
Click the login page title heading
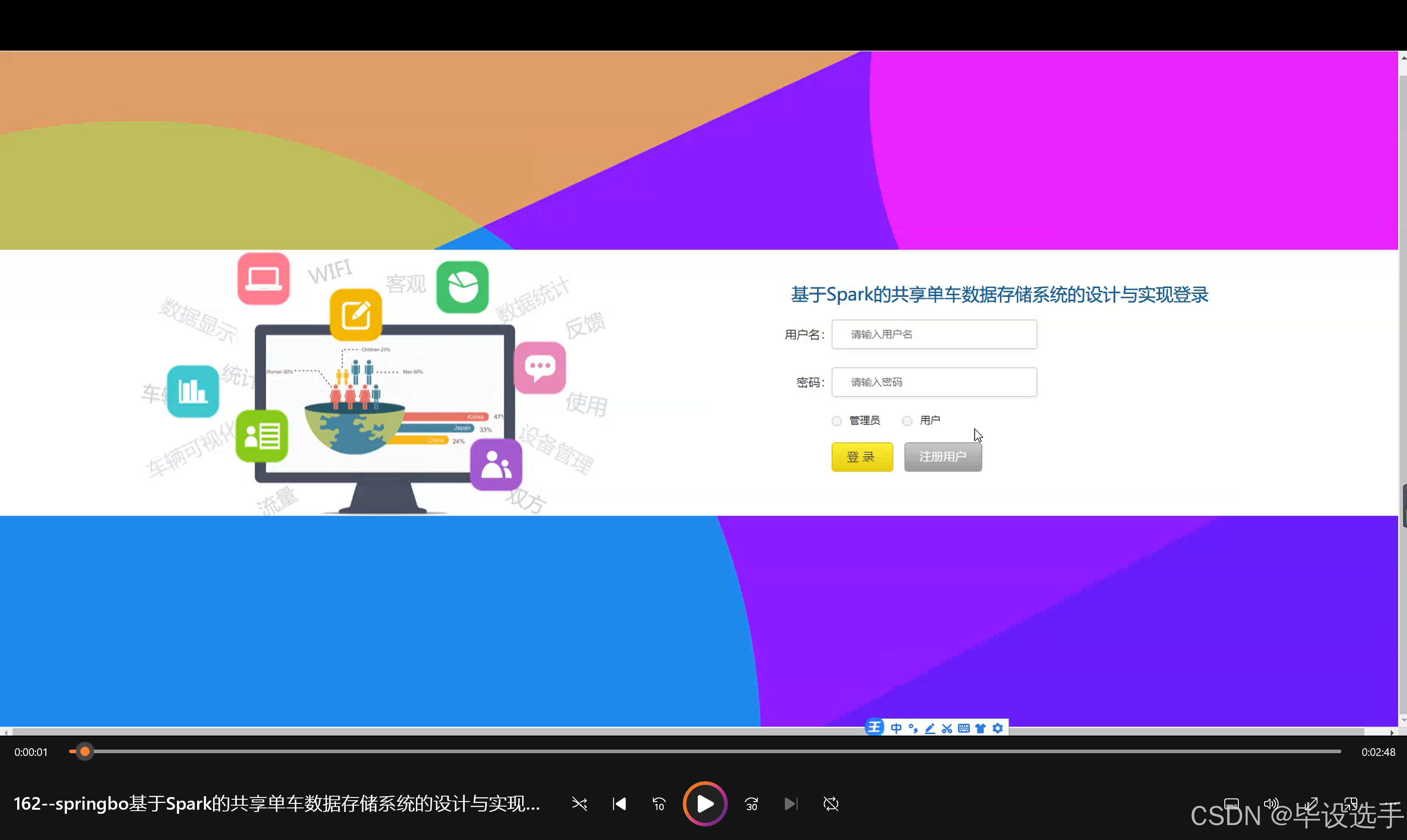pos(1000,295)
